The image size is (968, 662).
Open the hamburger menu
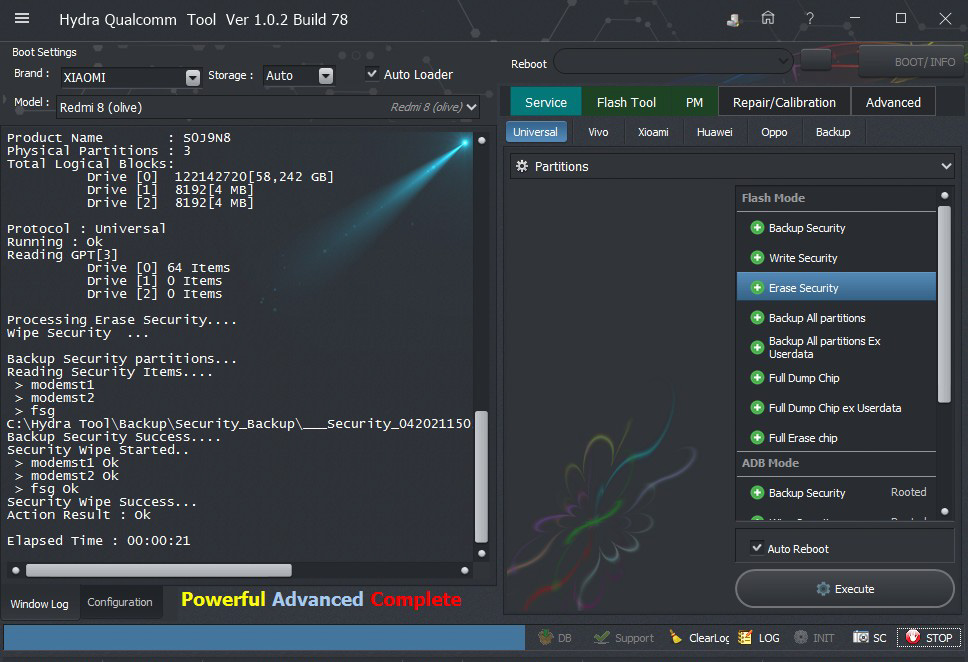pyautogui.click(x=22, y=19)
